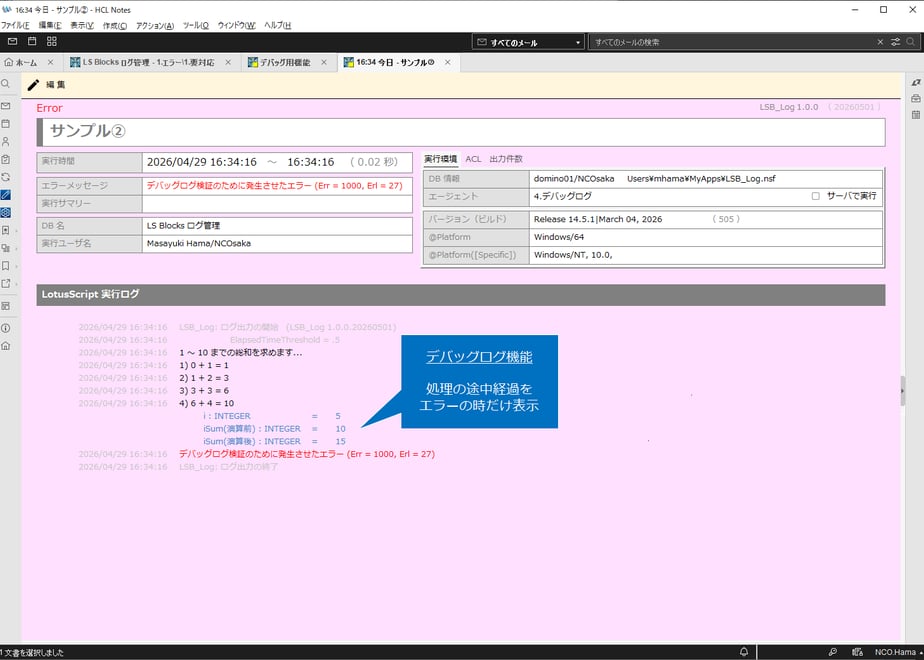This screenshot has width=924, height=660.
Task: Open the ヘルプ menu
Action: pos(278,25)
